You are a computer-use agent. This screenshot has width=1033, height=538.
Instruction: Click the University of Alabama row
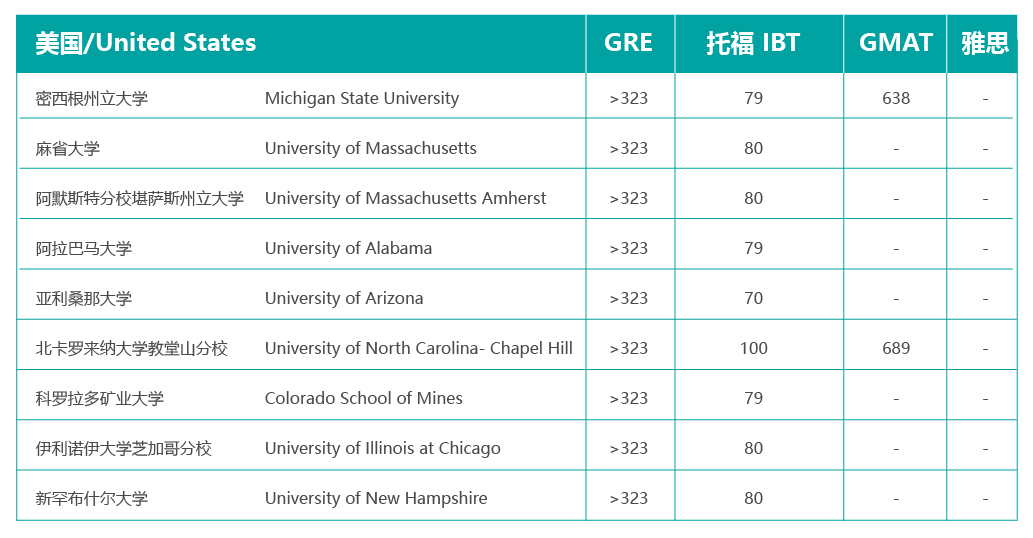tap(516, 248)
